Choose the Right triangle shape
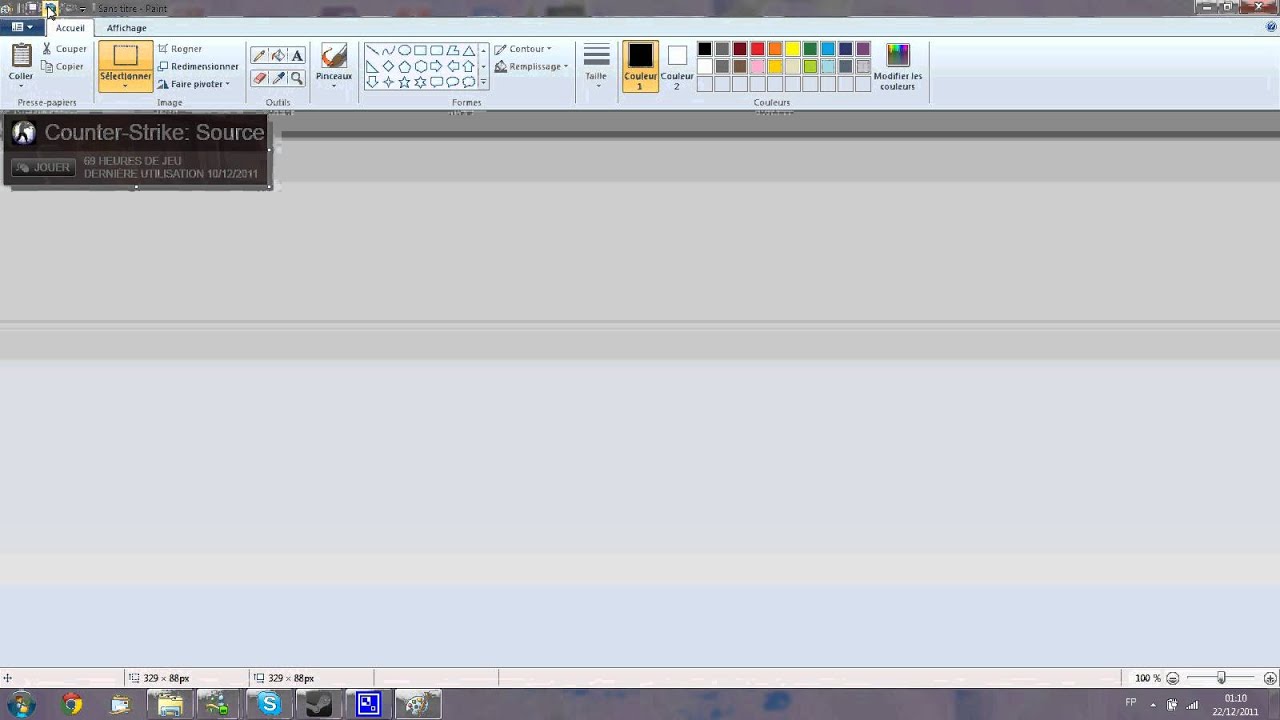This screenshot has width=1280, height=720. pyautogui.click(x=372, y=66)
